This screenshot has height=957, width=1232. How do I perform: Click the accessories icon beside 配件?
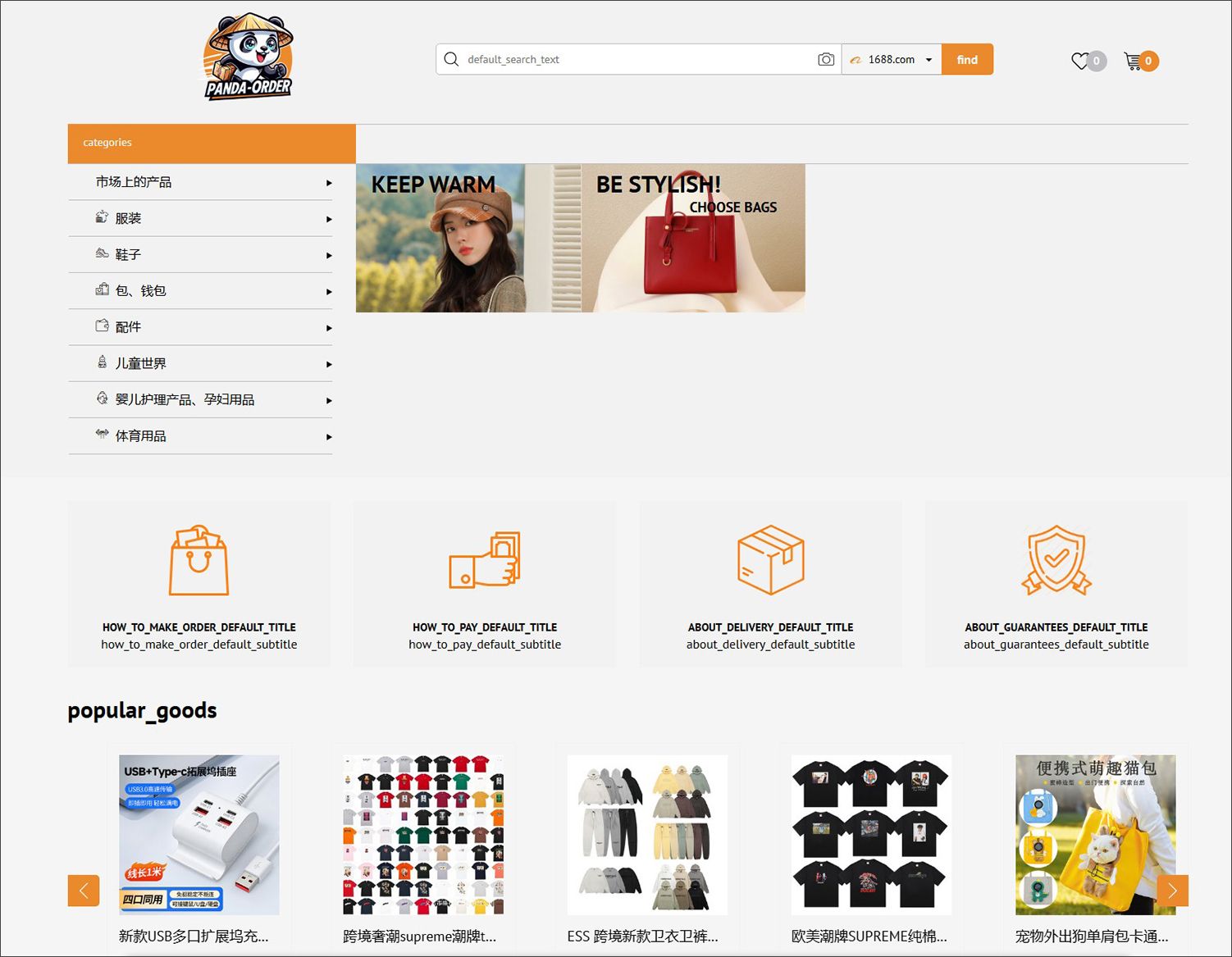[x=102, y=326]
